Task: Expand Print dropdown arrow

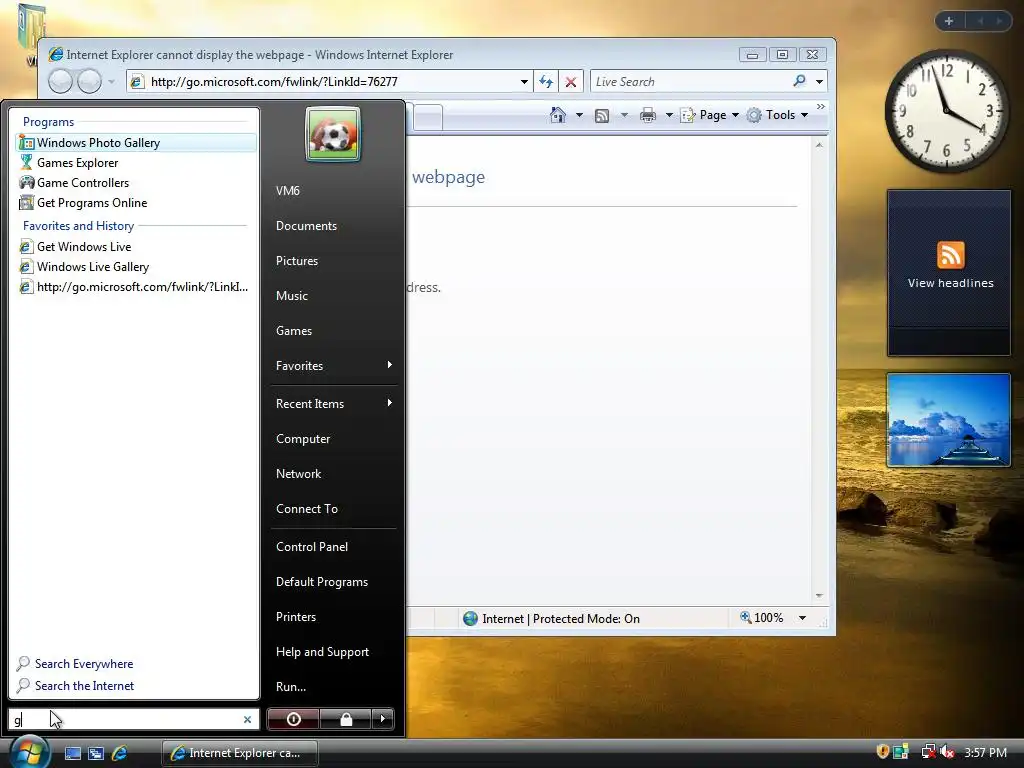Action: coord(669,115)
